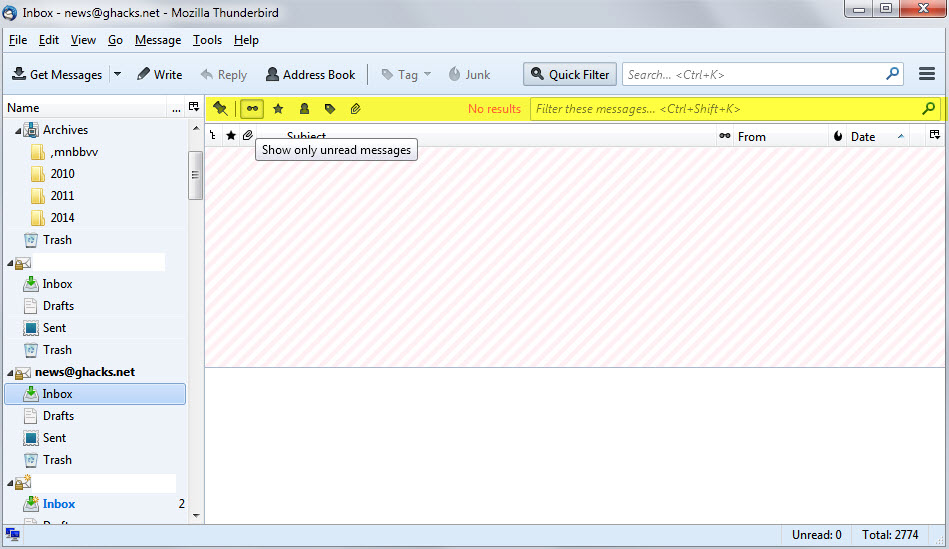
Task: Open the Help menu
Action: [x=246, y=40]
